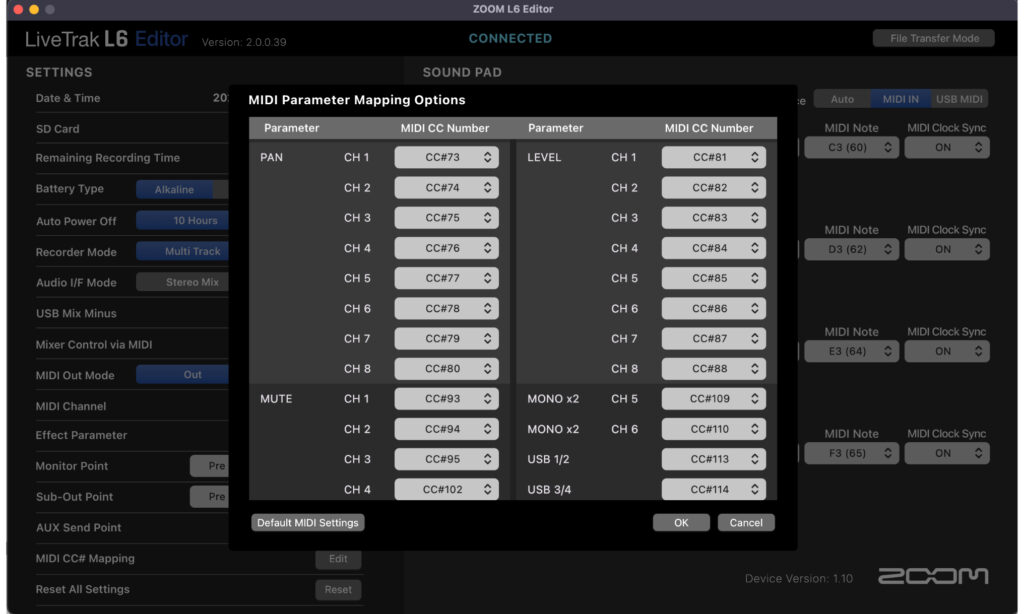This screenshot has height=614, width=1024.
Task: Open PAN CH 5 CC#77 dropdown
Action: 446,278
